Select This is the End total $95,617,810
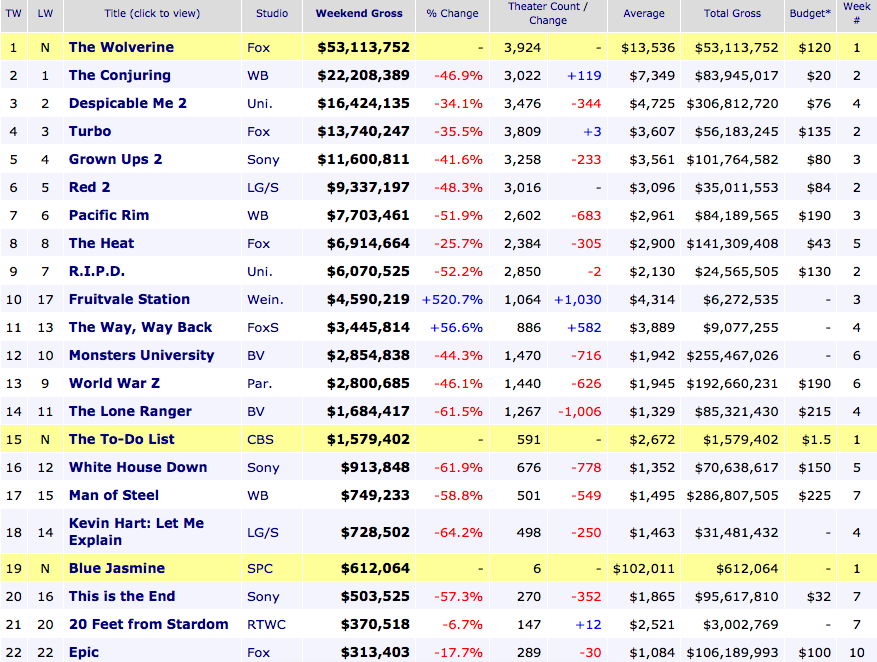877x662 pixels. [737, 597]
